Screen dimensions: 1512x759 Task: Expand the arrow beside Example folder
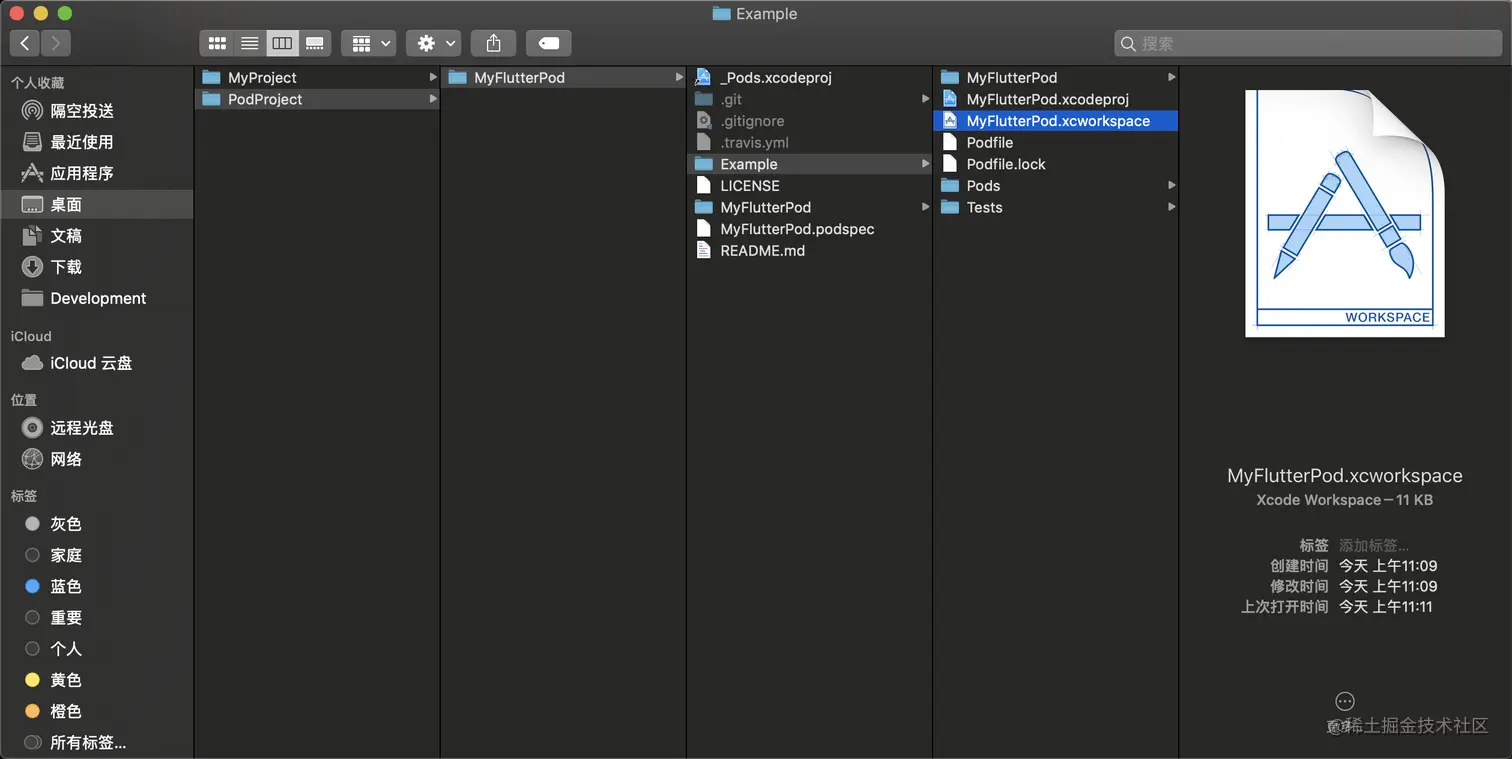click(926, 164)
